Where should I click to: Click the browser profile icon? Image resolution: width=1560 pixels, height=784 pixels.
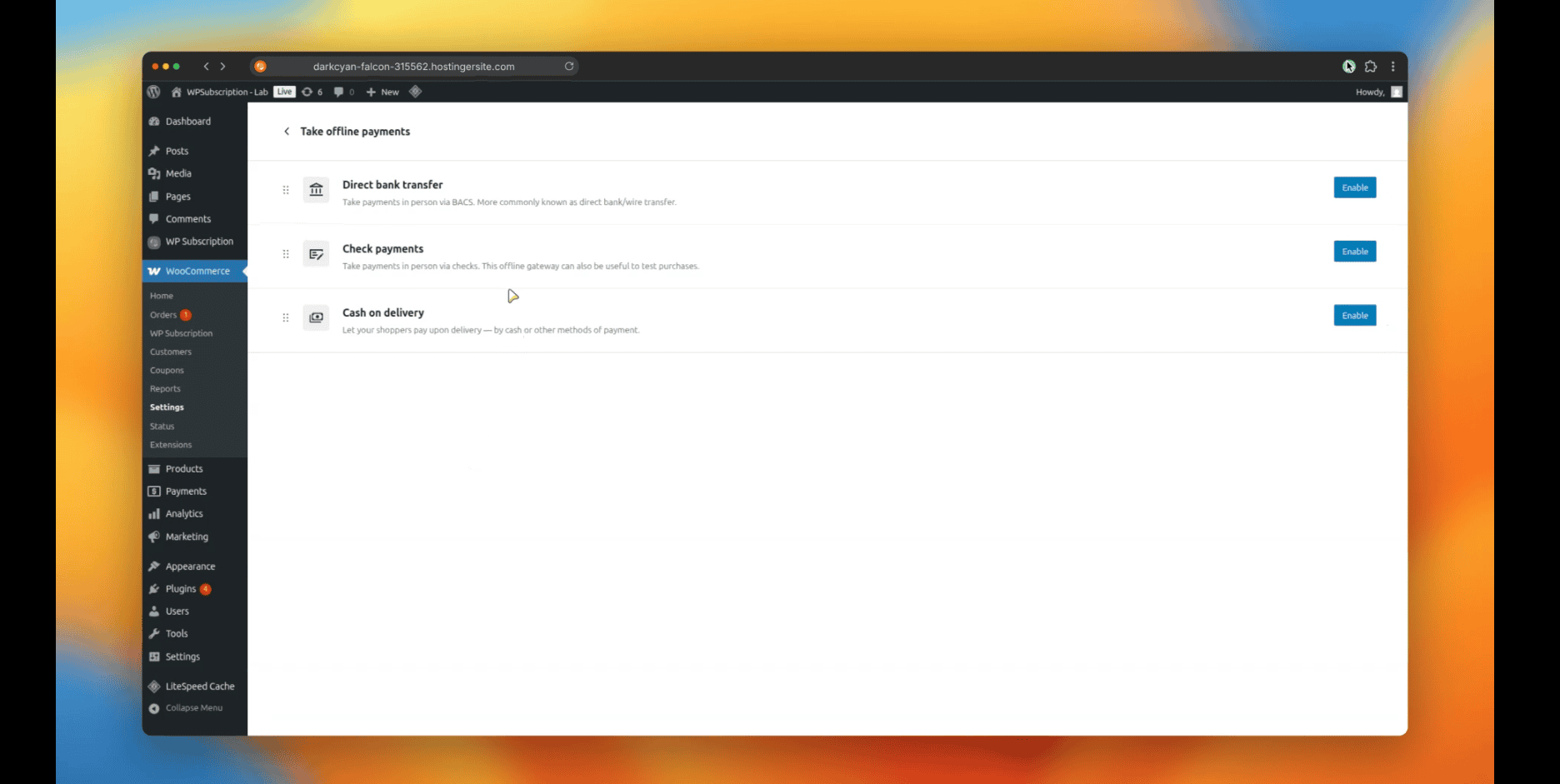[x=1348, y=67]
